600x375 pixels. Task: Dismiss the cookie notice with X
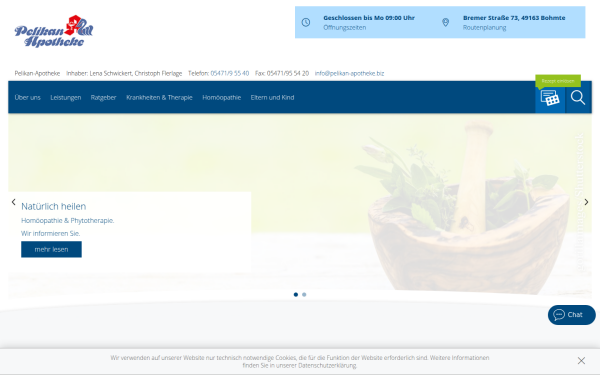pos(581,360)
